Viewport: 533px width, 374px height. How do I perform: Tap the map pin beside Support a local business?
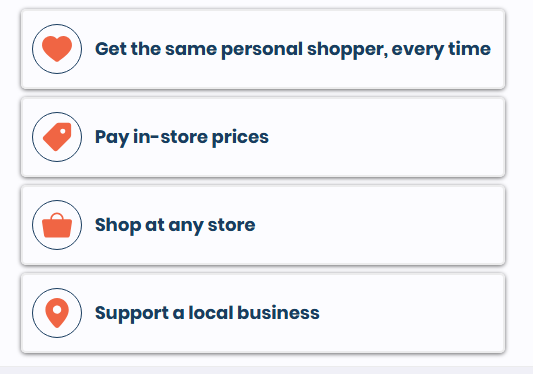coord(57,313)
